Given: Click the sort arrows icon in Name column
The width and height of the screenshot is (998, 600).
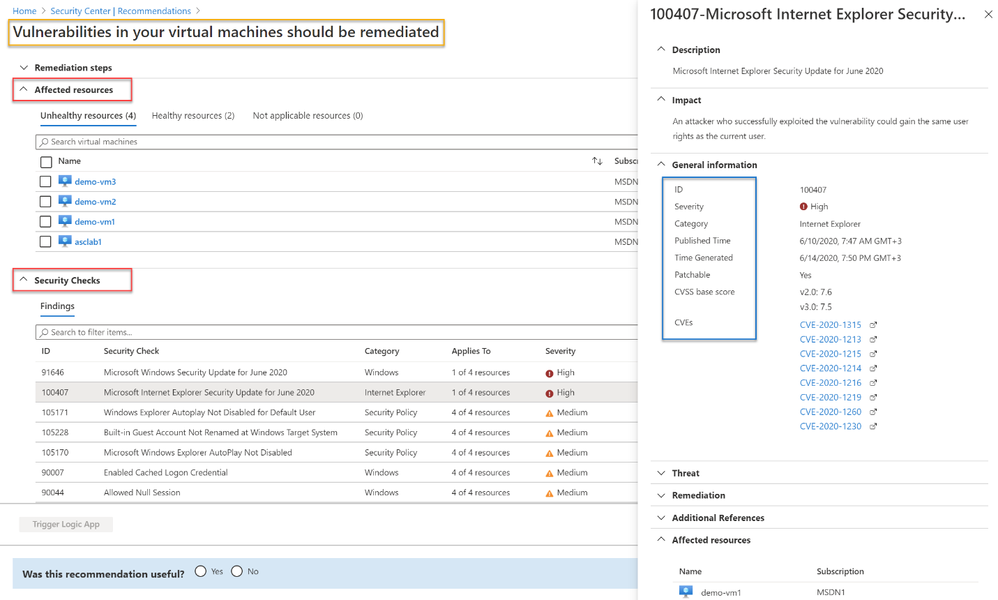Looking at the screenshot, I should [x=597, y=161].
